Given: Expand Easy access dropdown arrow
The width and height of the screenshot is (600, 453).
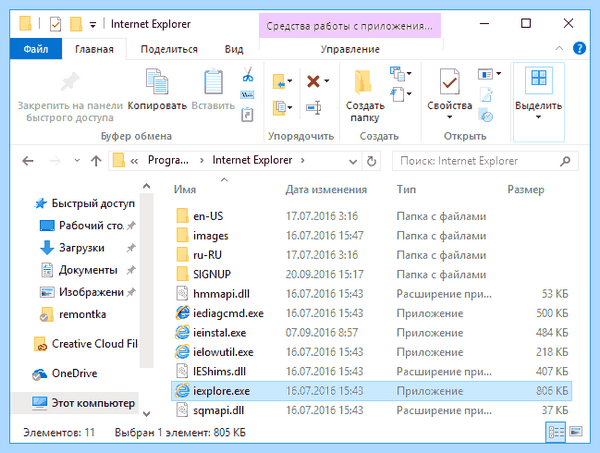Looking at the screenshot, I should 409,93.
